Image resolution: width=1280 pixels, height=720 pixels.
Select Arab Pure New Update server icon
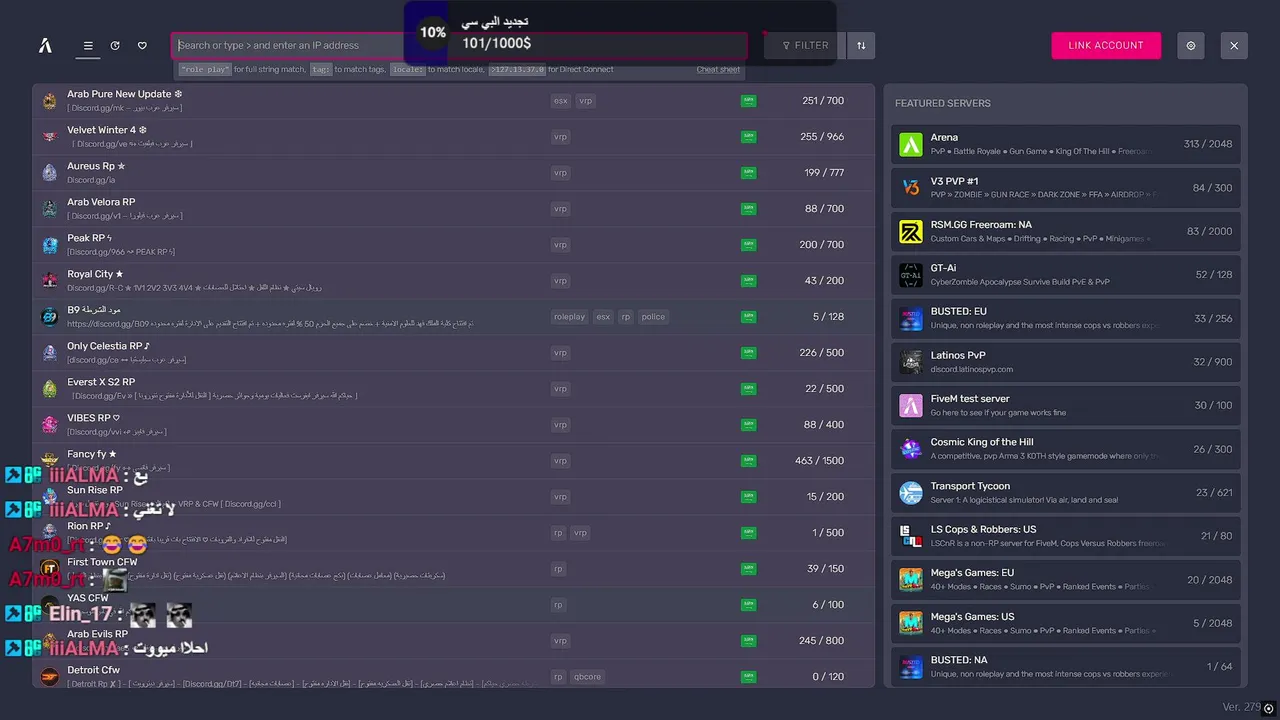click(x=50, y=101)
